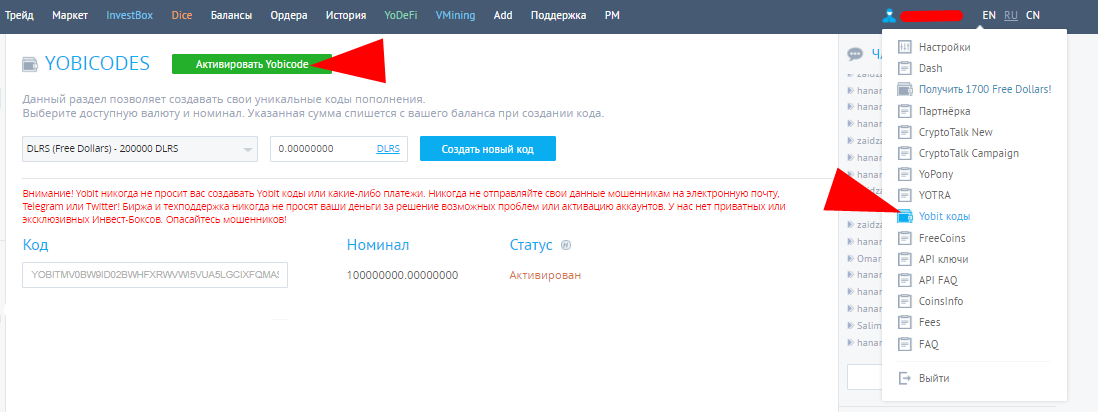Click the generated Yobicode text field

click(155, 275)
